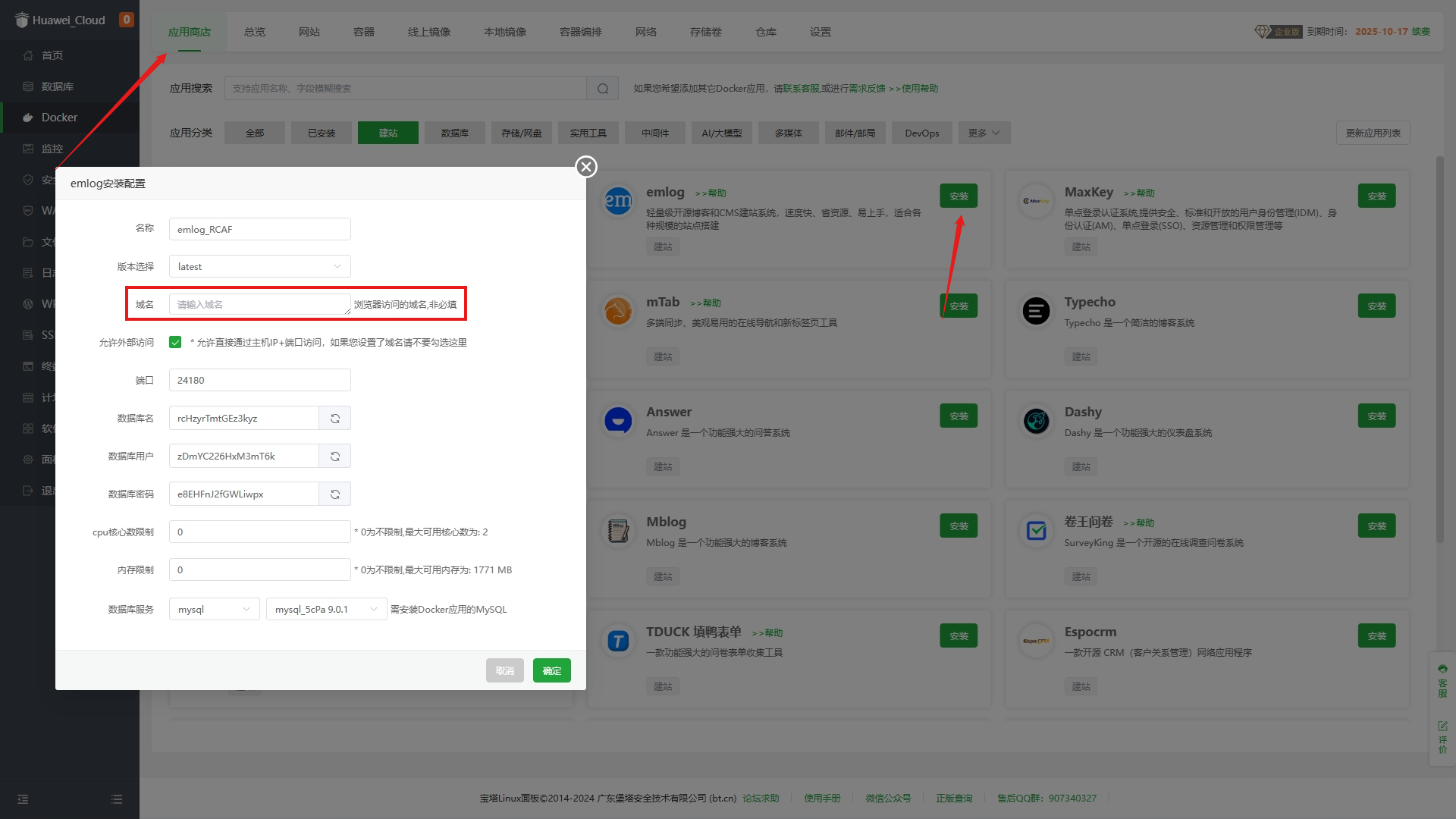The image size is (1456, 819).
Task: Switch to the Network tab
Action: 646,32
